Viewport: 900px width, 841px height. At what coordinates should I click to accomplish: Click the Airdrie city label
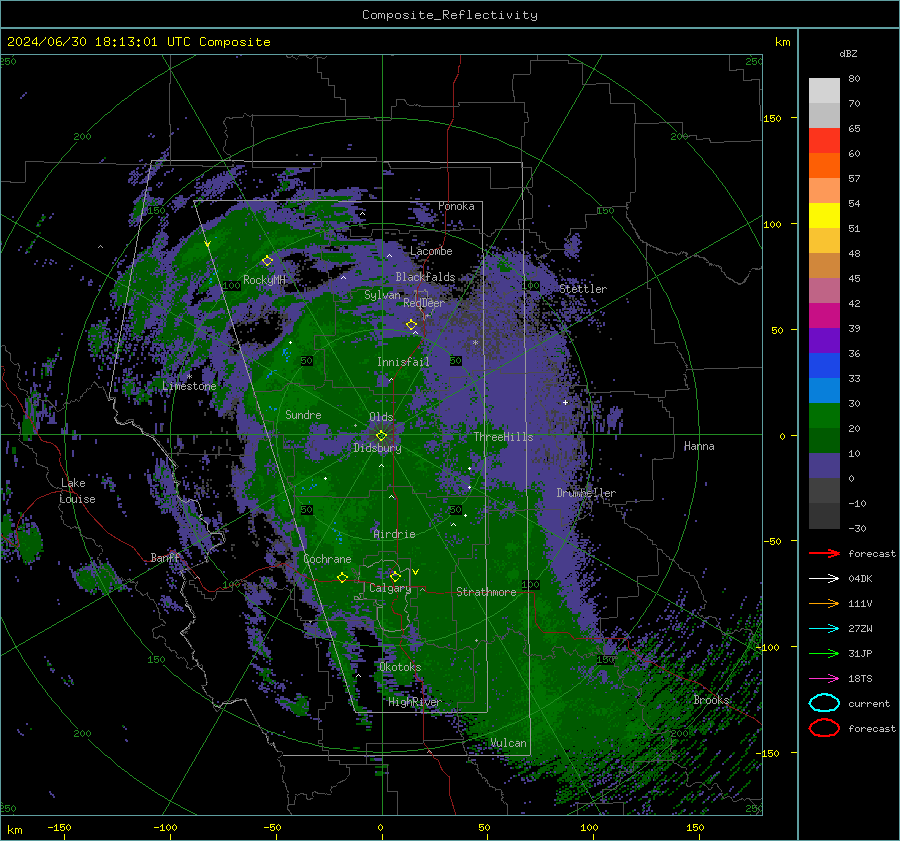point(394,534)
